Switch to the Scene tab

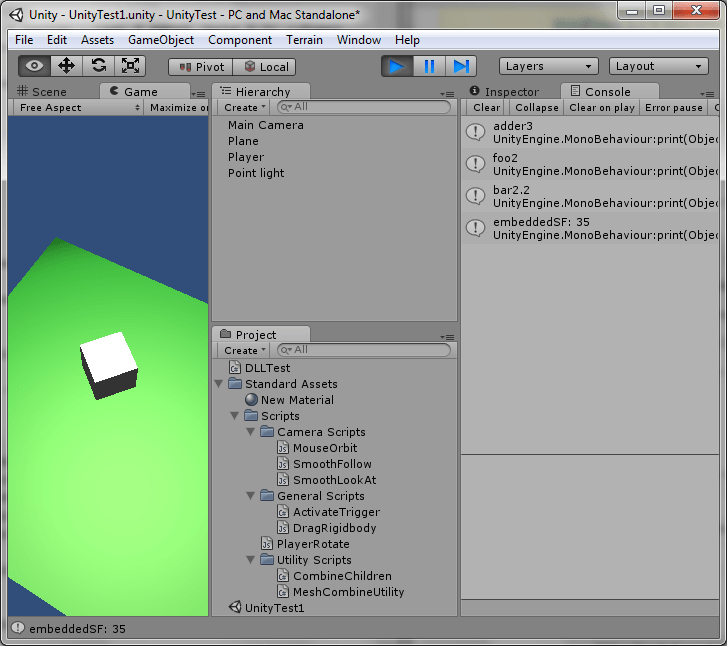[42, 91]
